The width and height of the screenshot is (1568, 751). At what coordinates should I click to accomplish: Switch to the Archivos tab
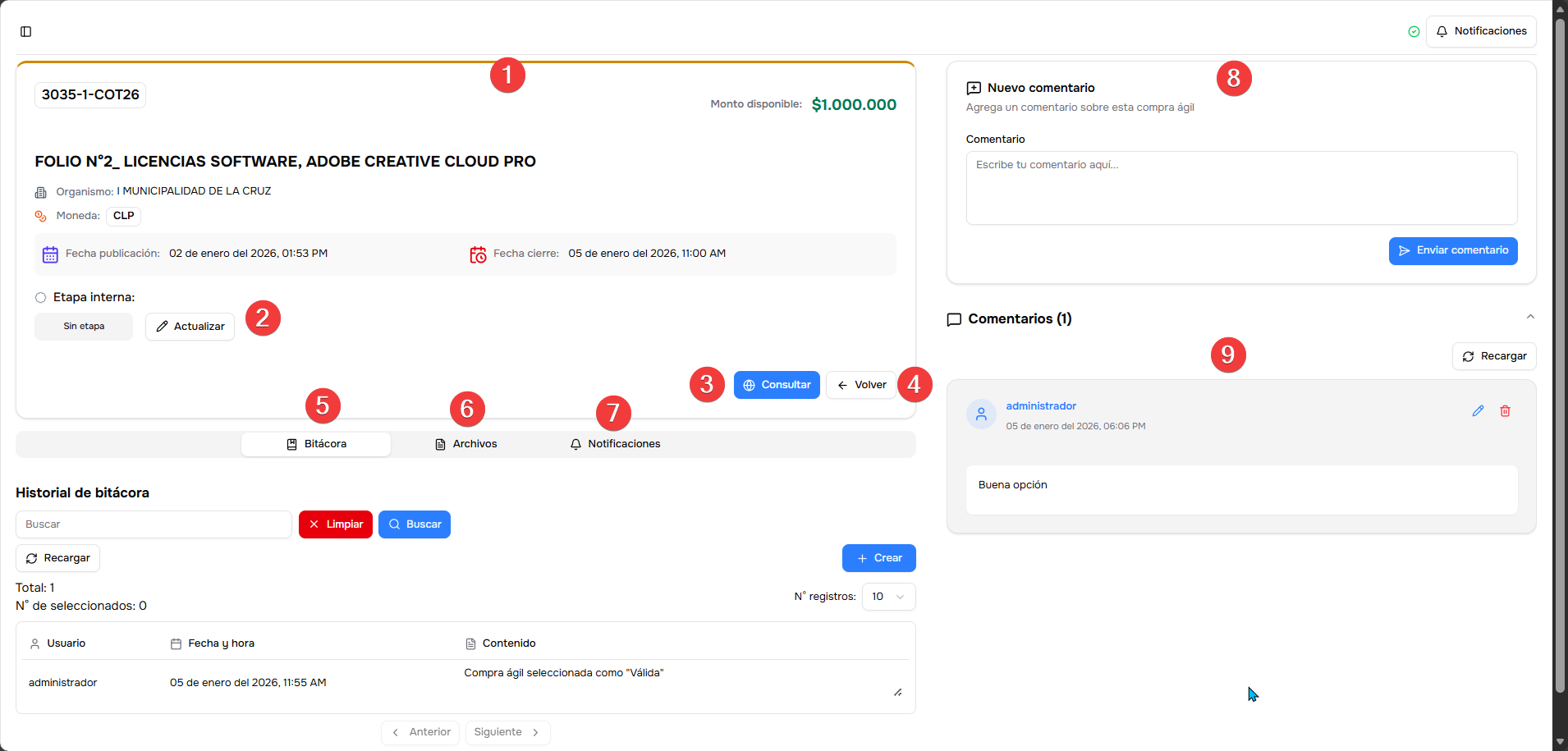pyautogui.click(x=465, y=444)
